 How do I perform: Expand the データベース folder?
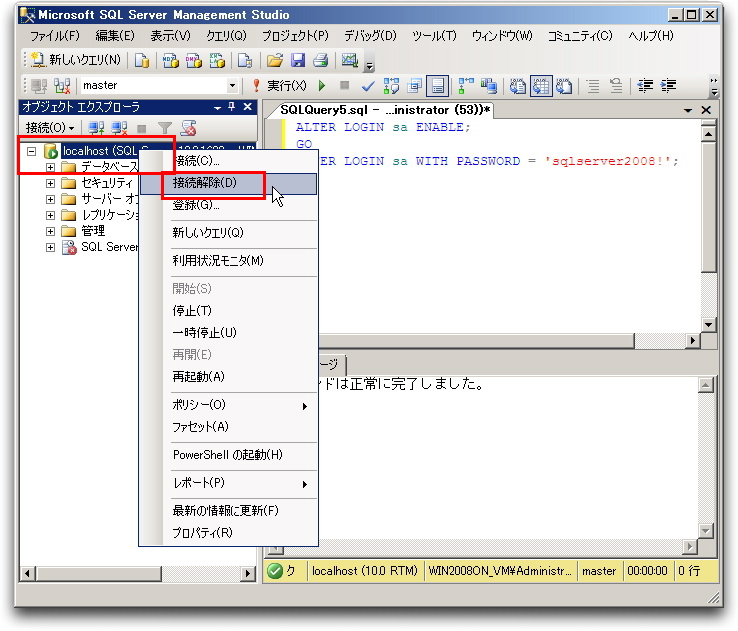[50, 167]
